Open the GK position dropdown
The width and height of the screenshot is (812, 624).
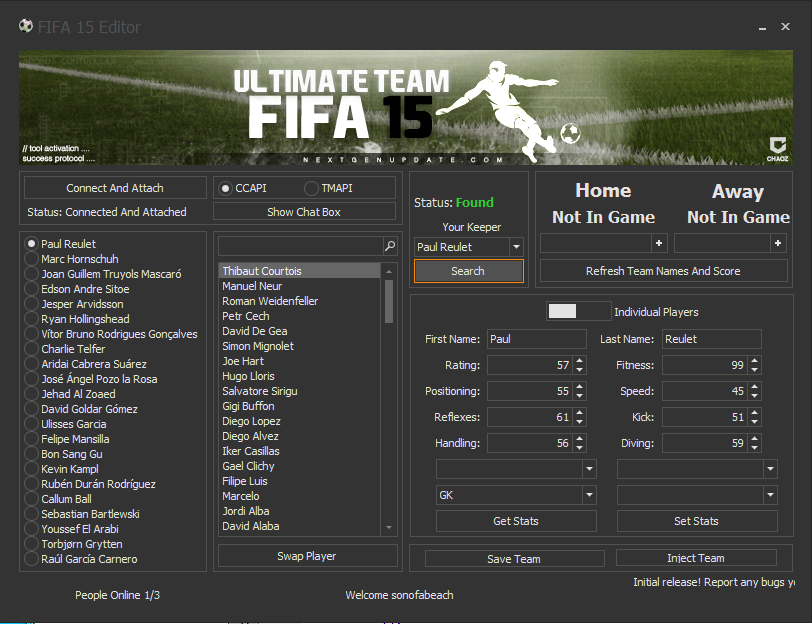pos(589,495)
